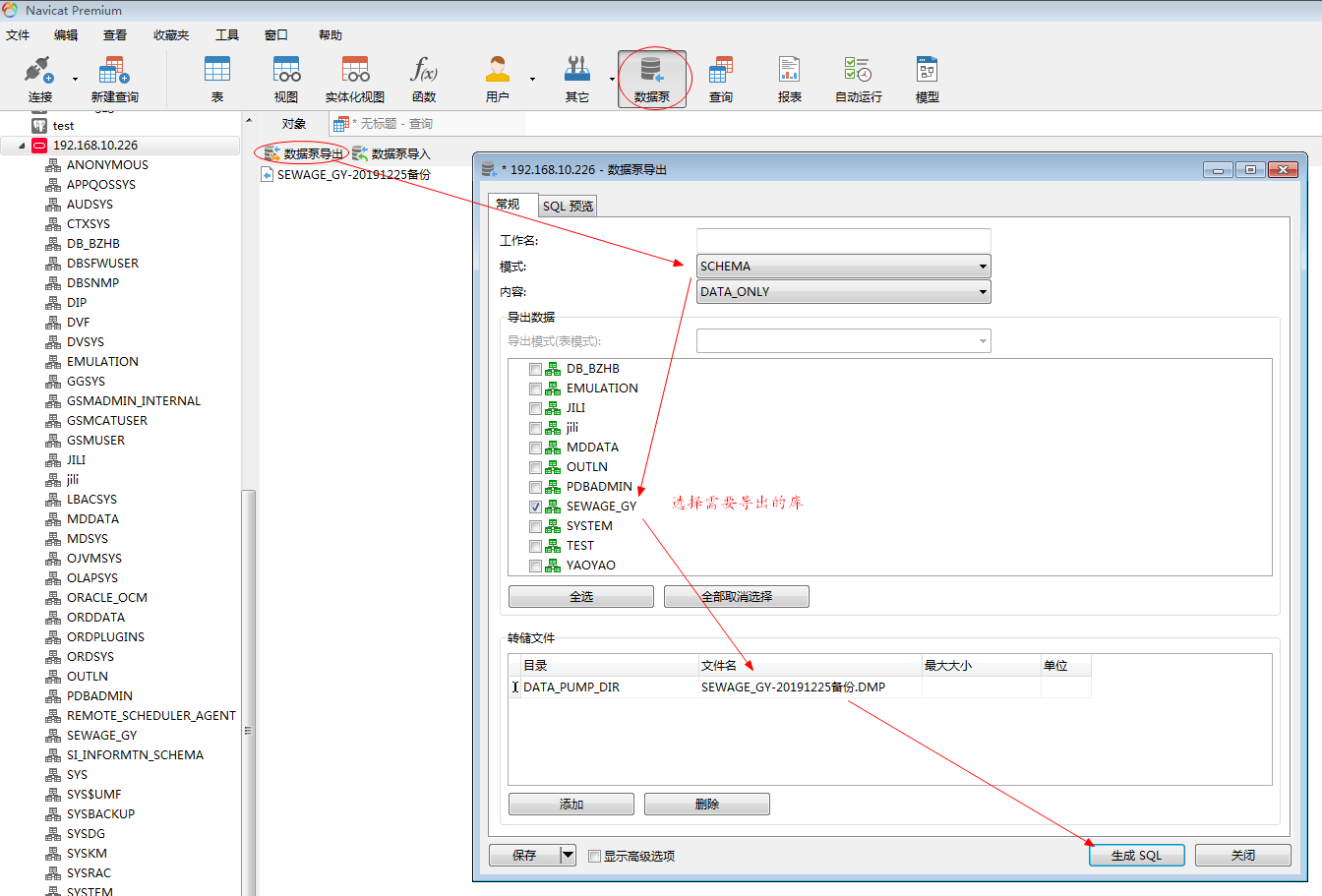The height and width of the screenshot is (896, 1322).
Task: Click the SEWAGE_GY schema icon in sidebar tree
Action: coord(53,736)
